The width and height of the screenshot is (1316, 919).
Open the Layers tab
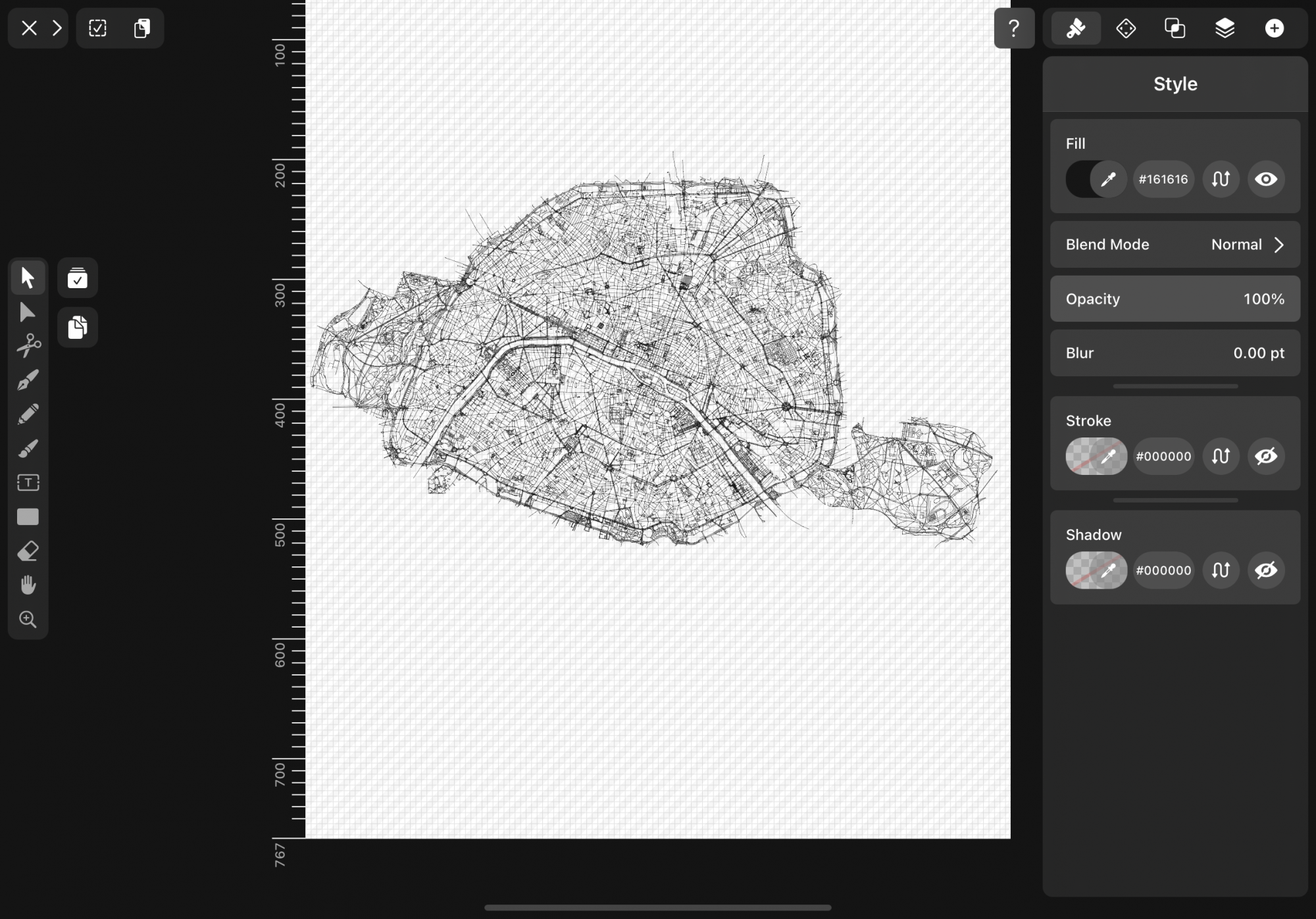[x=1225, y=28]
